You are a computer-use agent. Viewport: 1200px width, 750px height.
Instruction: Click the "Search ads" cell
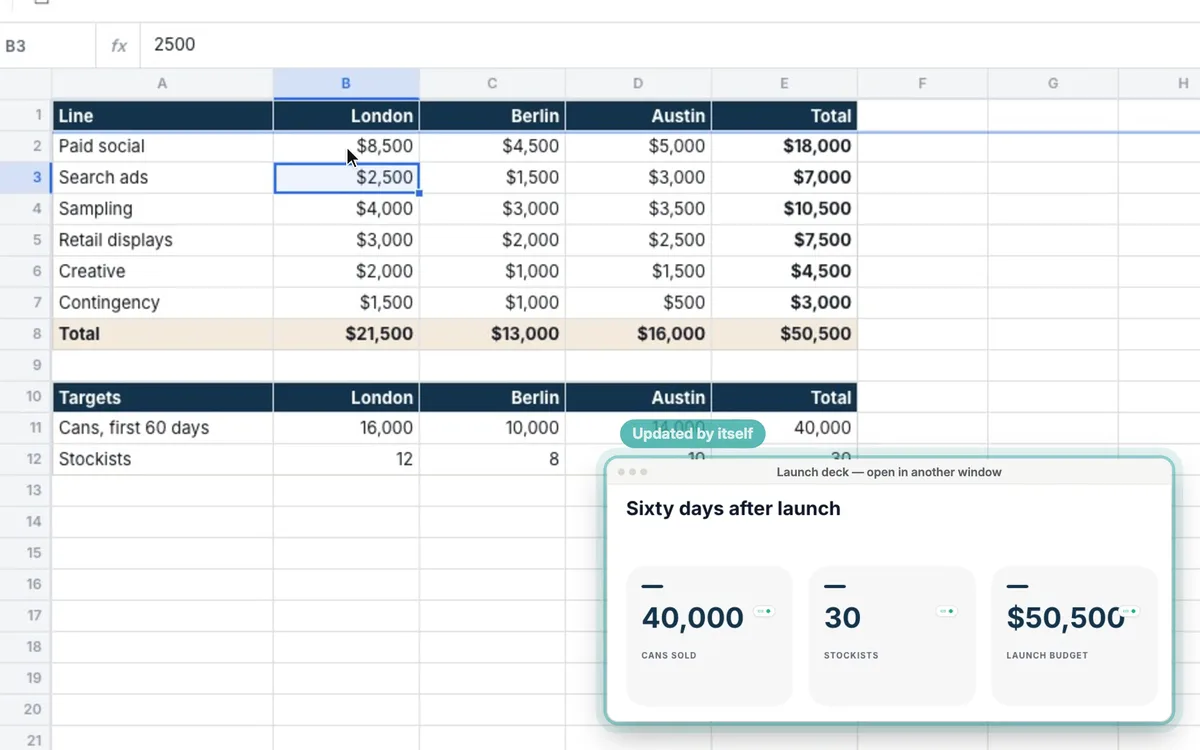click(162, 177)
